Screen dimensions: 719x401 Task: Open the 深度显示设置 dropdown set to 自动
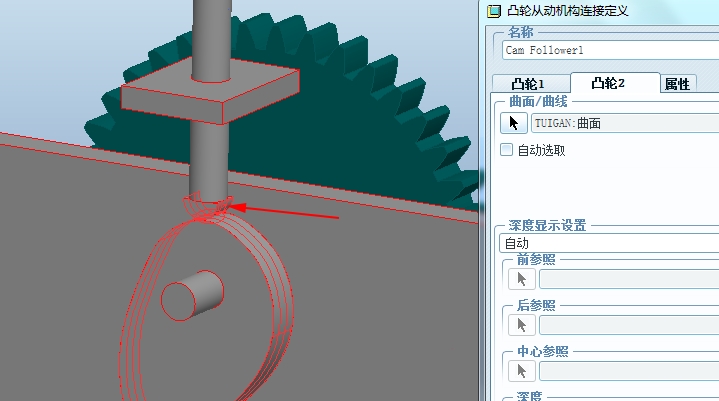pos(609,243)
